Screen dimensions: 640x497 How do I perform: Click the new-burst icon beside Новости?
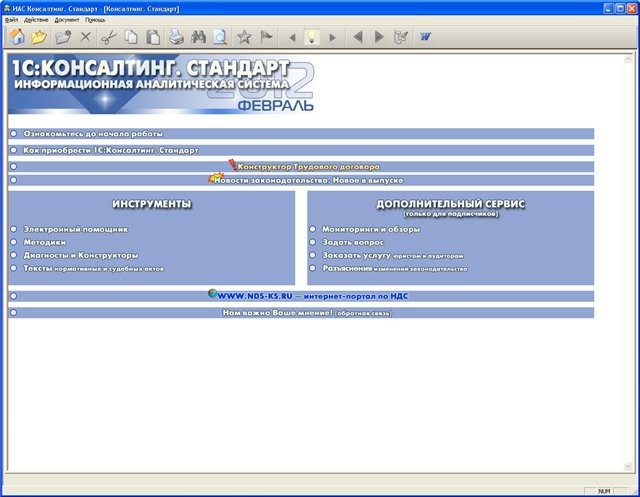[x=214, y=177]
